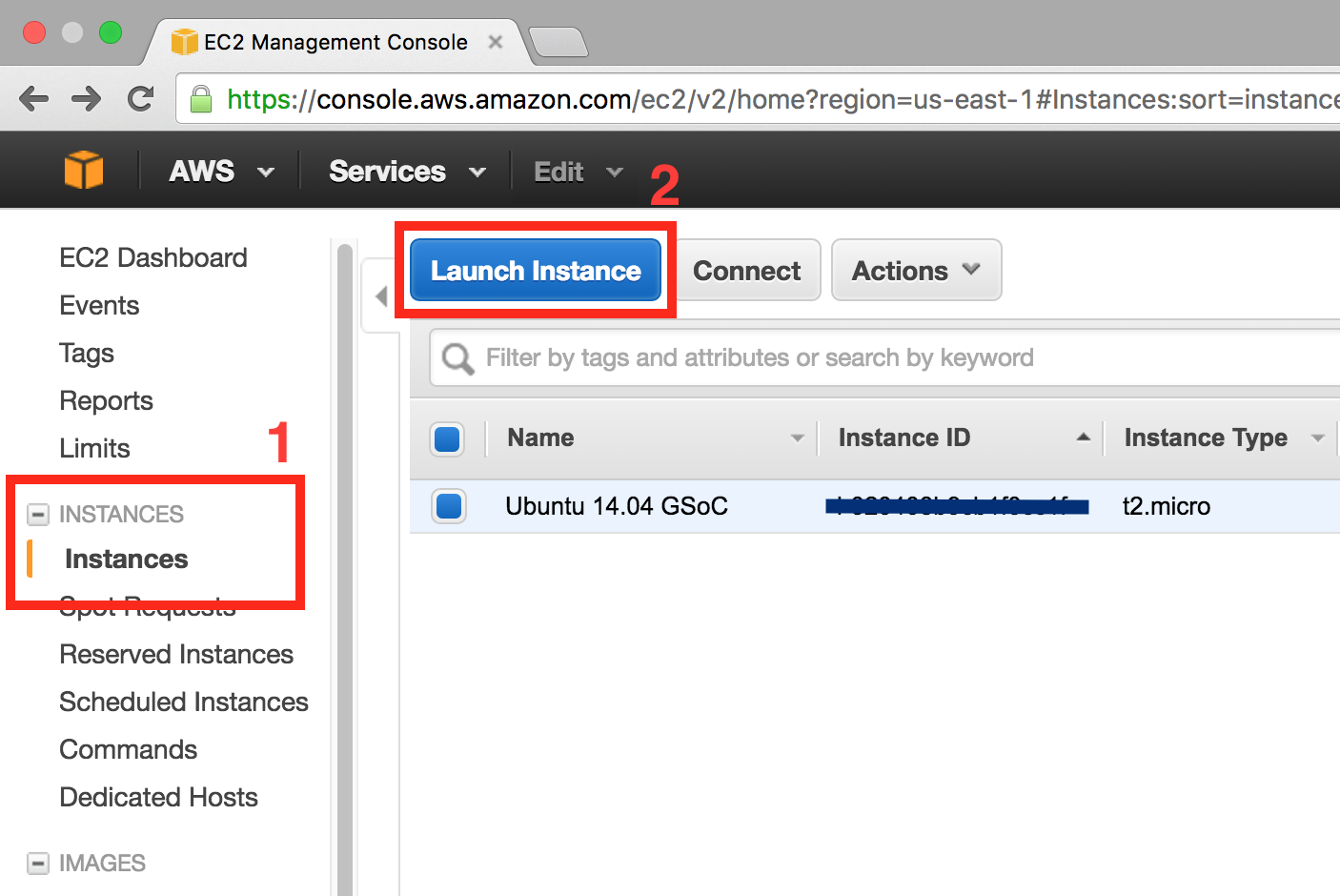The width and height of the screenshot is (1340, 896).
Task: Click the Ubuntu 14.04 GSoC name cell
Action: click(617, 506)
